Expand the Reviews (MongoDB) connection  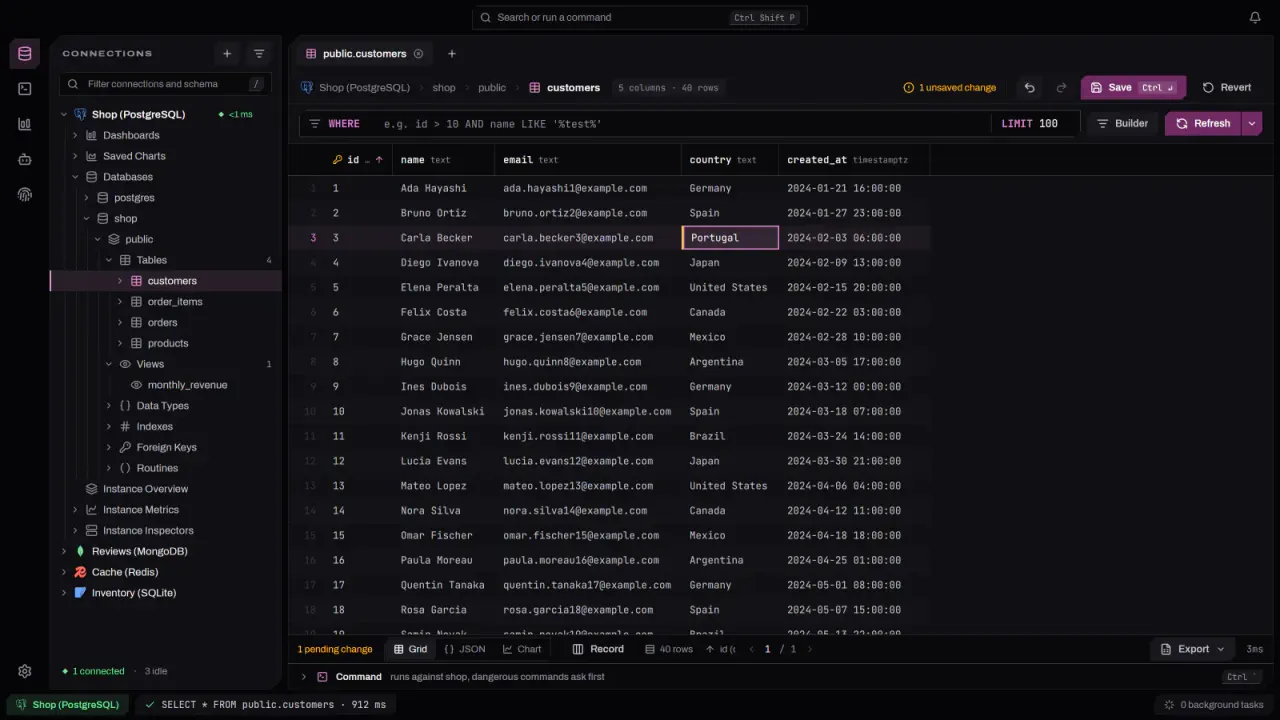coord(64,552)
